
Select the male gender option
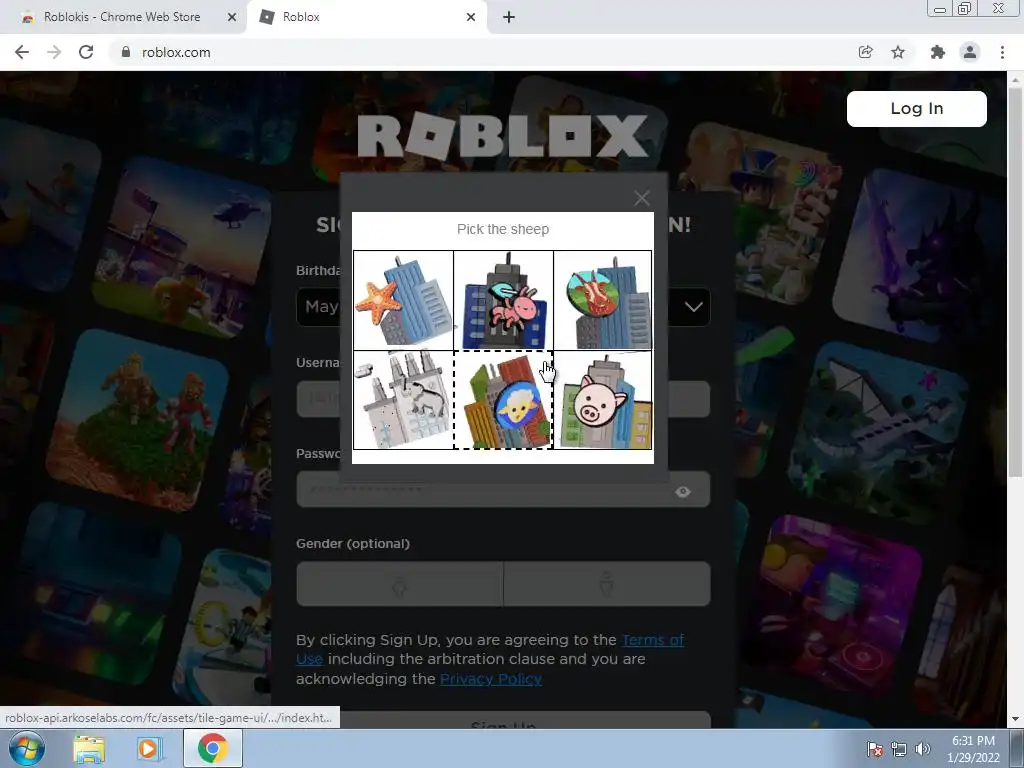tap(607, 584)
